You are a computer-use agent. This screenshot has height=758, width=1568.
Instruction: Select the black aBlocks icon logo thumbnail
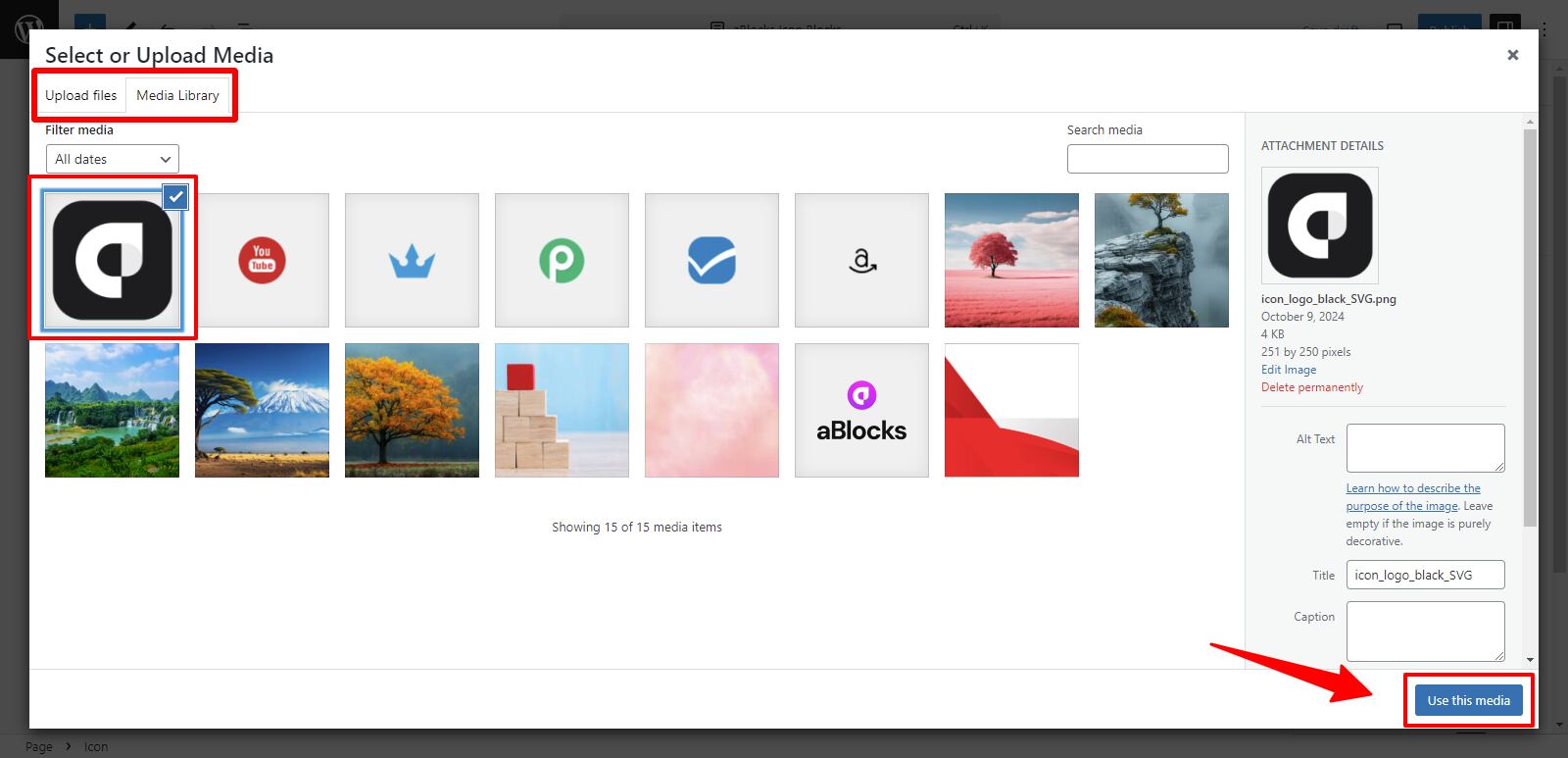(112, 260)
